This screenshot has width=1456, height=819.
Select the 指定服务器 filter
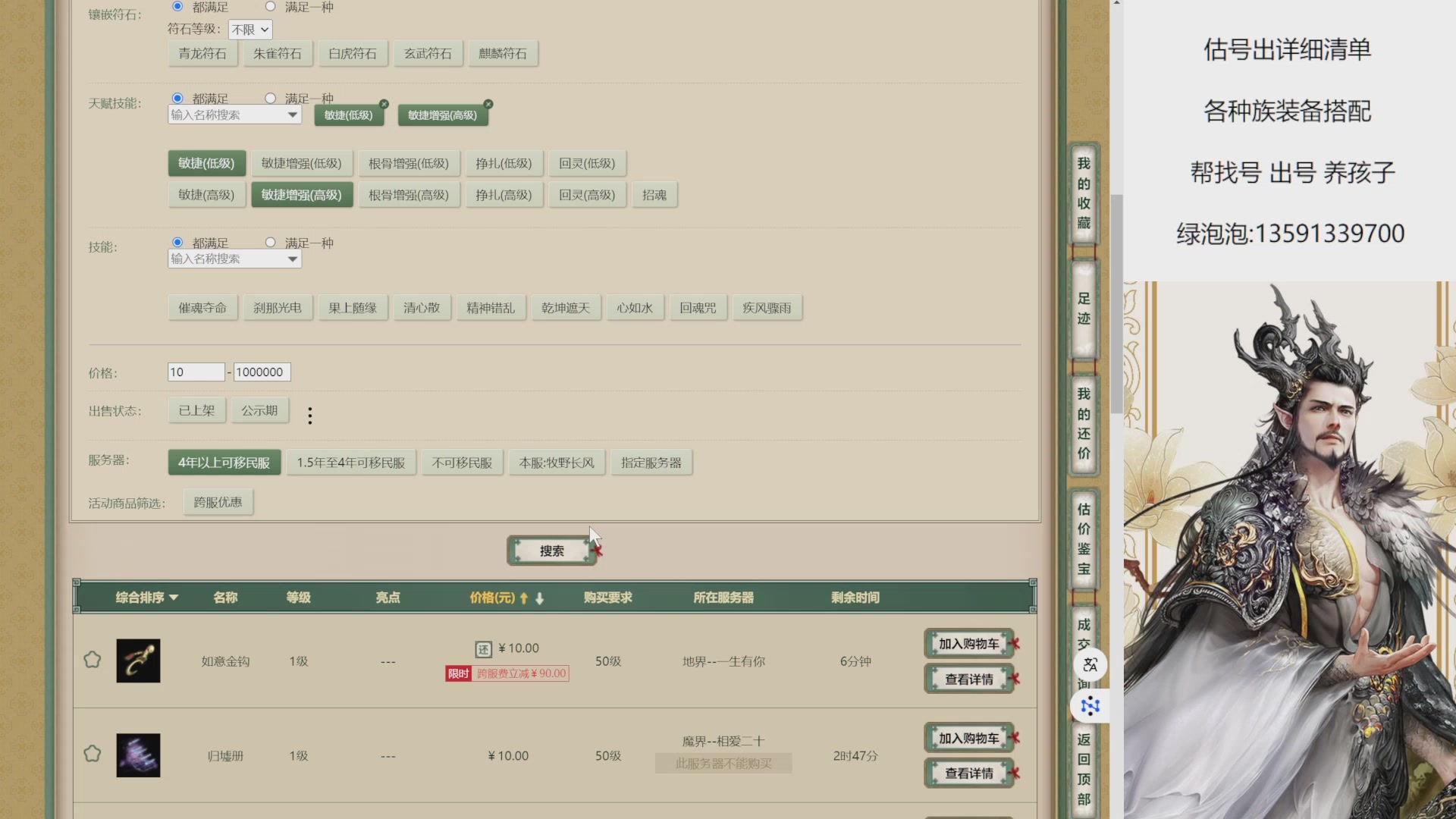coord(651,463)
